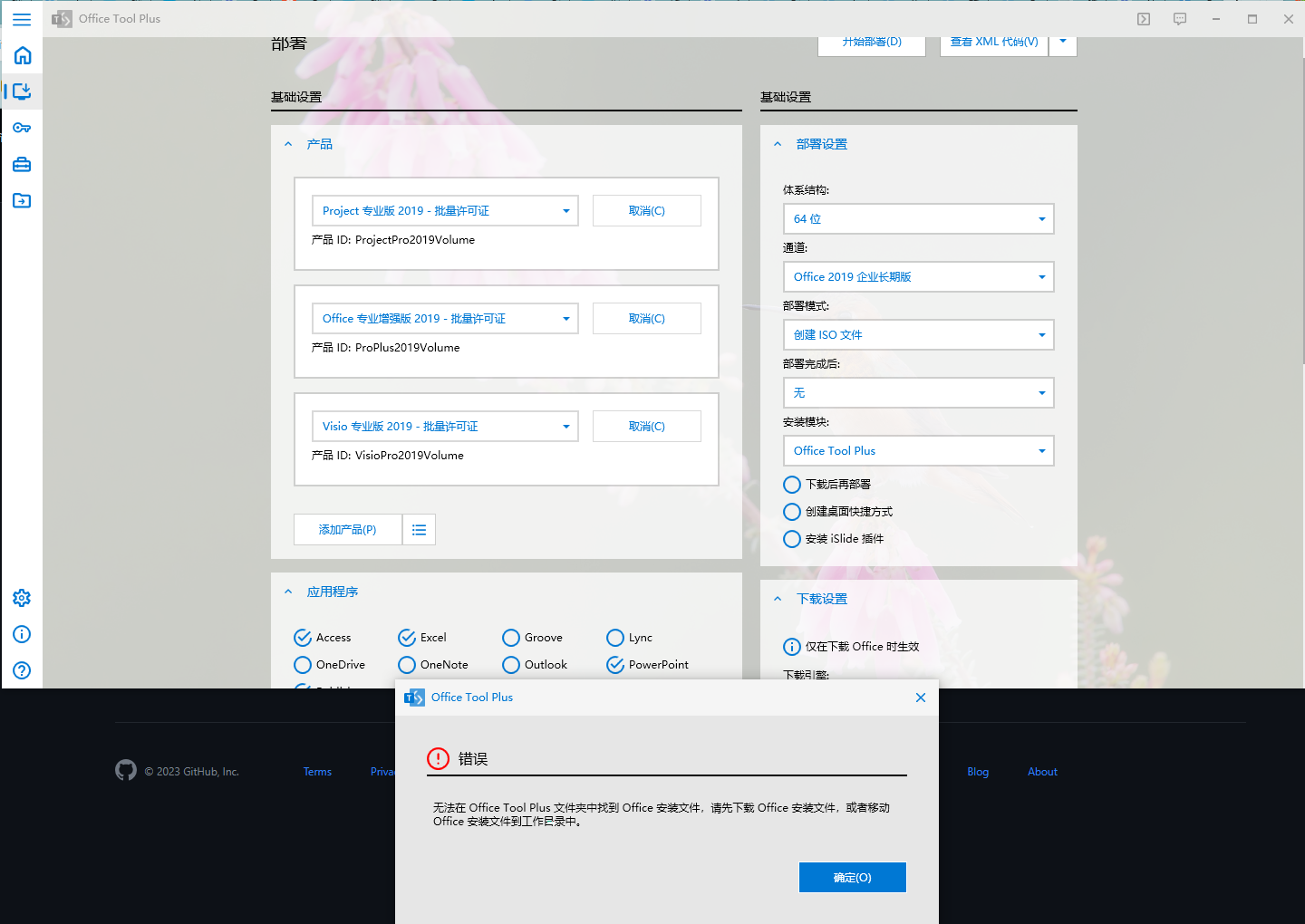The height and width of the screenshot is (924, 1305).
Task: Select the 下载后再部署 radio button
Action: pyautogui.click(x=791, y=485)
